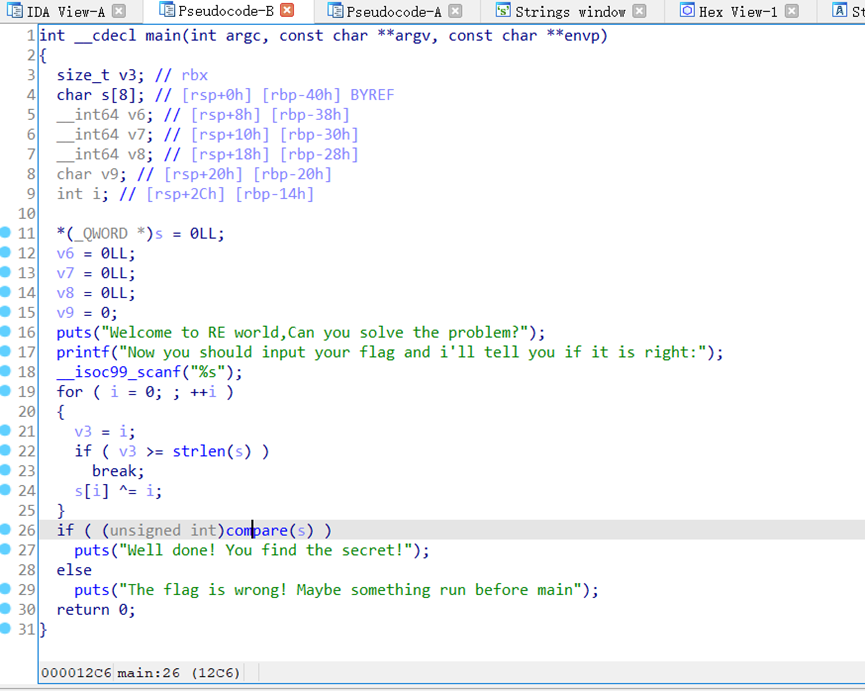This screenshot has width=865, height=691.
Task: Close the Strings window tab
Action: (639, 11)
